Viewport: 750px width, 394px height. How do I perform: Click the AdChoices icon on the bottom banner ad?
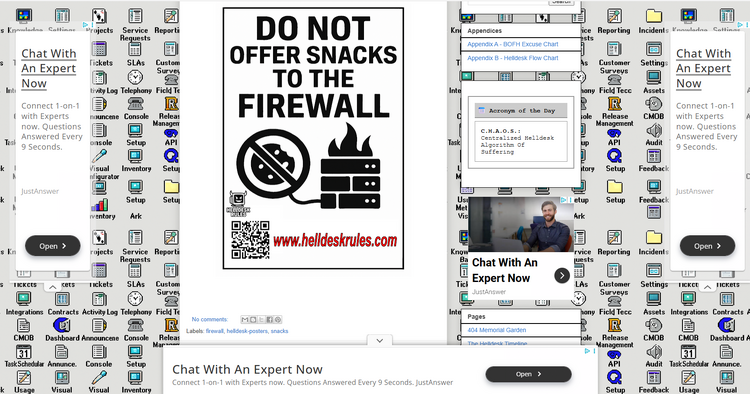coord(587,351)
